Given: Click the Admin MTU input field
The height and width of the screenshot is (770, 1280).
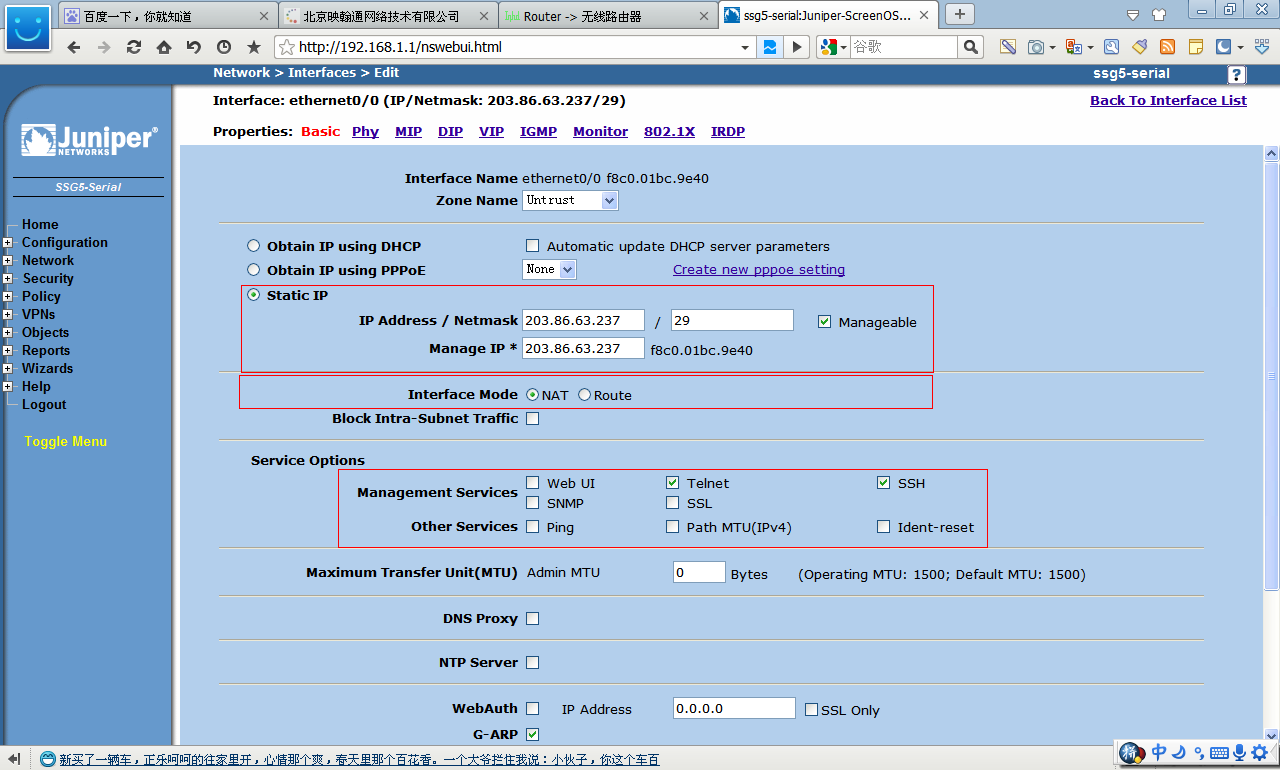Looking at the screenshot, I should click(x=698, y=573).
